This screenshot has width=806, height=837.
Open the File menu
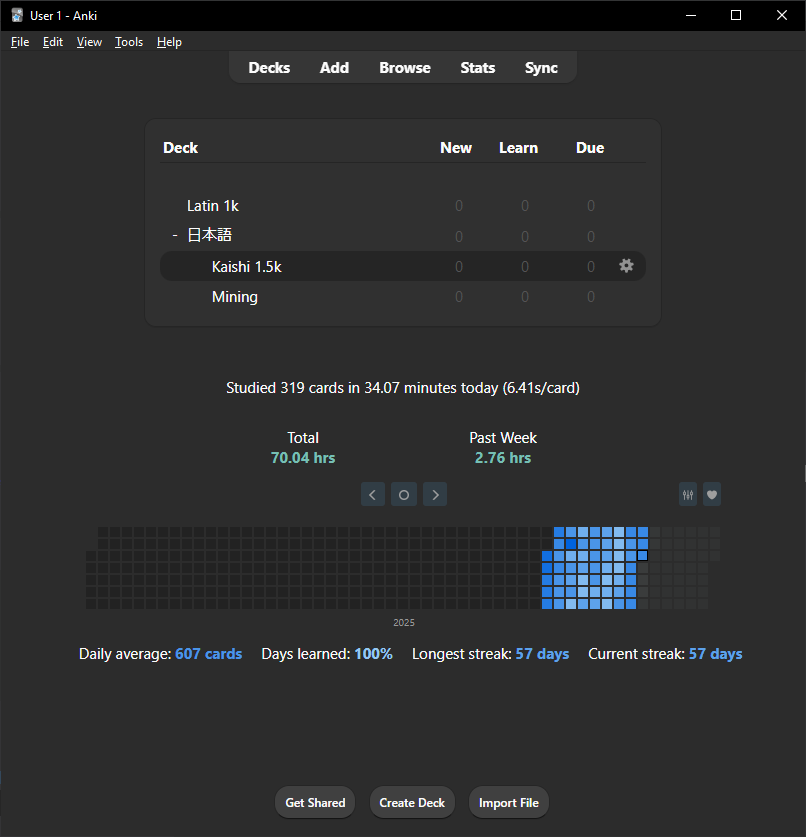(20, 42)
